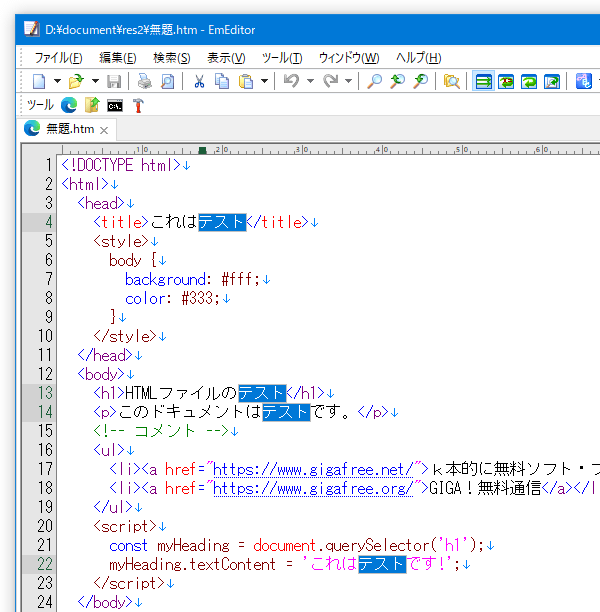
Task: Click the Open file folder icon
Action: tap(76, 81)
